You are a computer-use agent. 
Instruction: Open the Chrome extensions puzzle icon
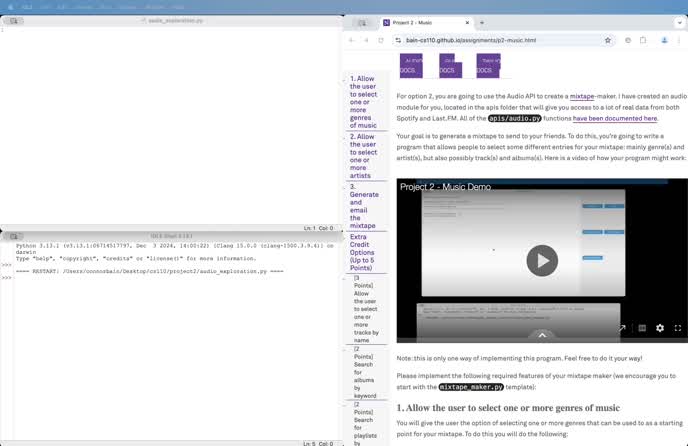tap(643, 40)
